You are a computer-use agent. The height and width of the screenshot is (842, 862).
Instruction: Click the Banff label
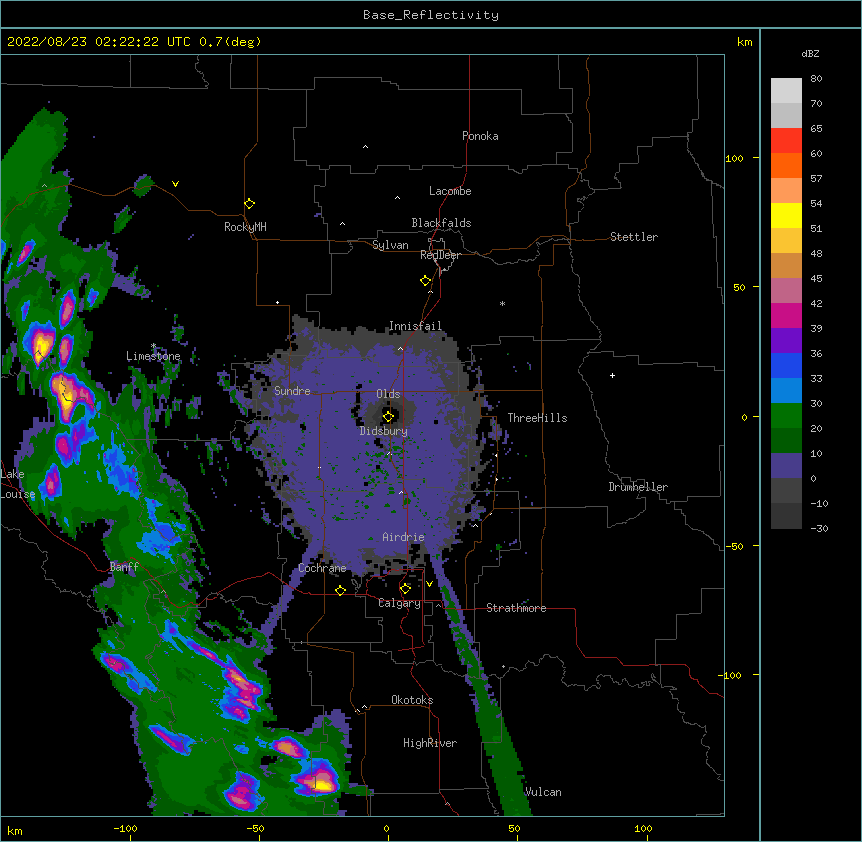coord(124,567)
